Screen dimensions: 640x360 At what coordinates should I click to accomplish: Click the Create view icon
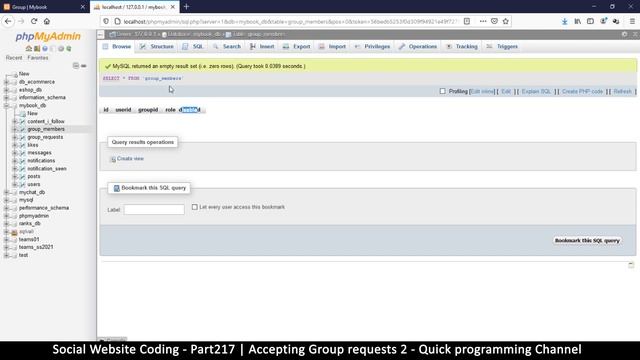click(113, 159)
